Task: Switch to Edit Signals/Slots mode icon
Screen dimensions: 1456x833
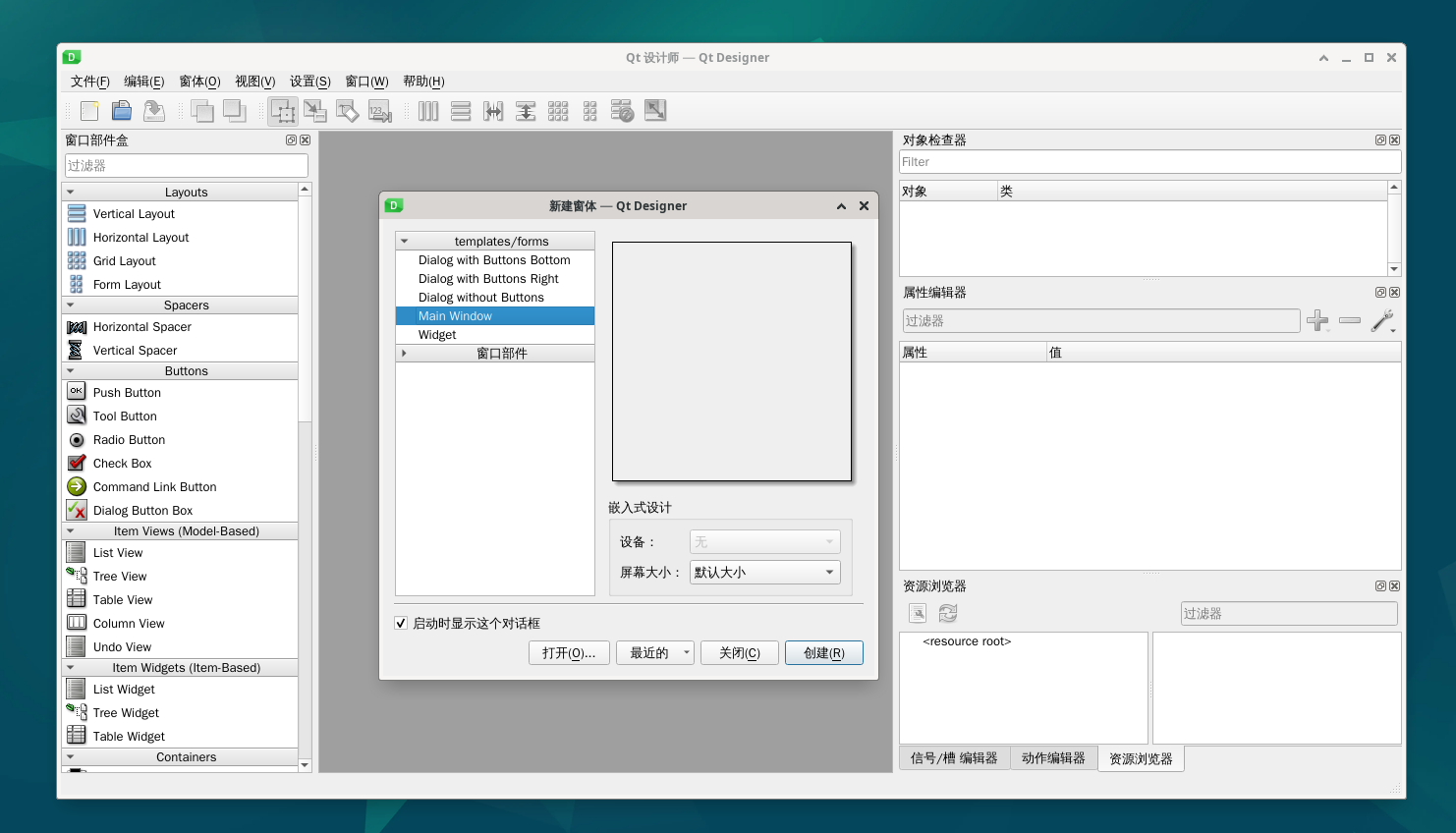Action: (x=315, y=111)
